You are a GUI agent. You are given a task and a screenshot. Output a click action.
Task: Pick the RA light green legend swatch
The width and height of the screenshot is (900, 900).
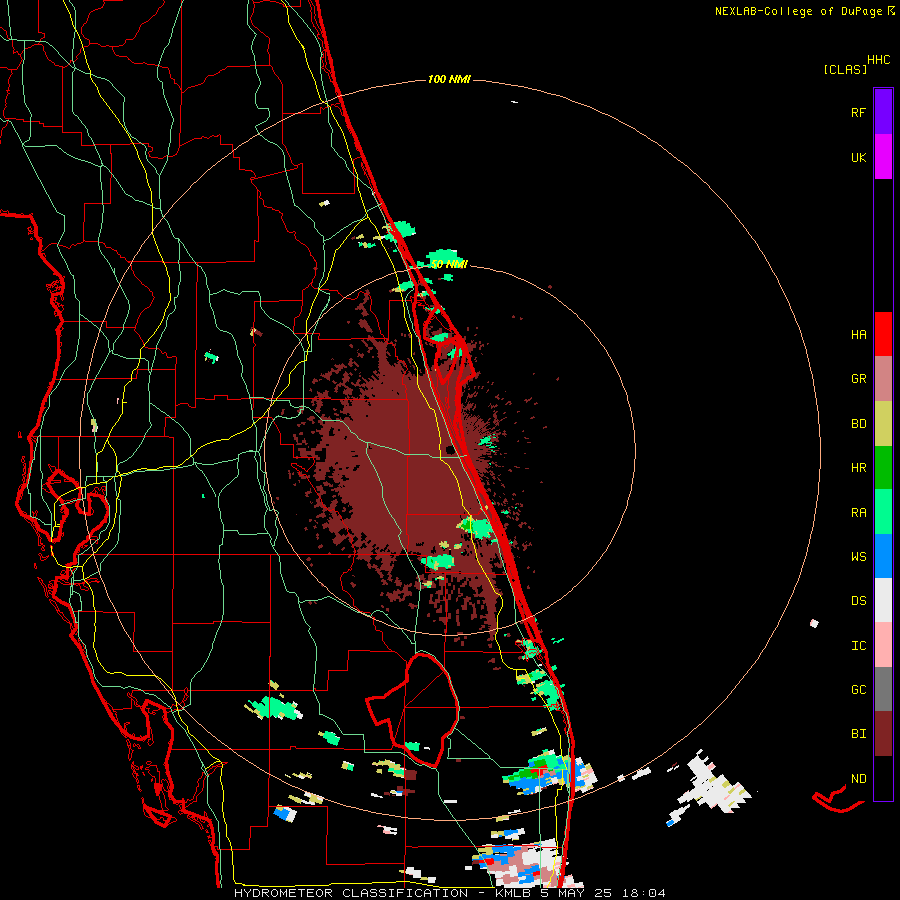[883, 512]
